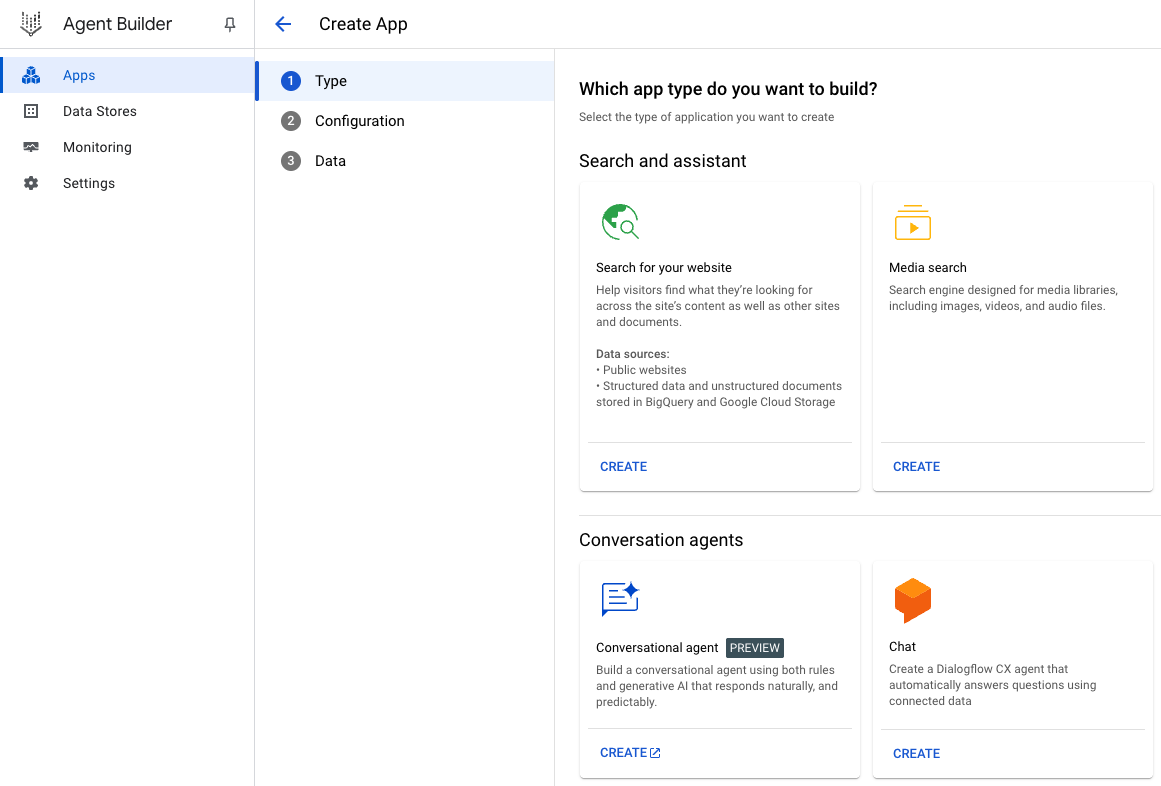Screen dimensions: 1161x786
Task: Jump to the Configuration step
Action: 359,121
